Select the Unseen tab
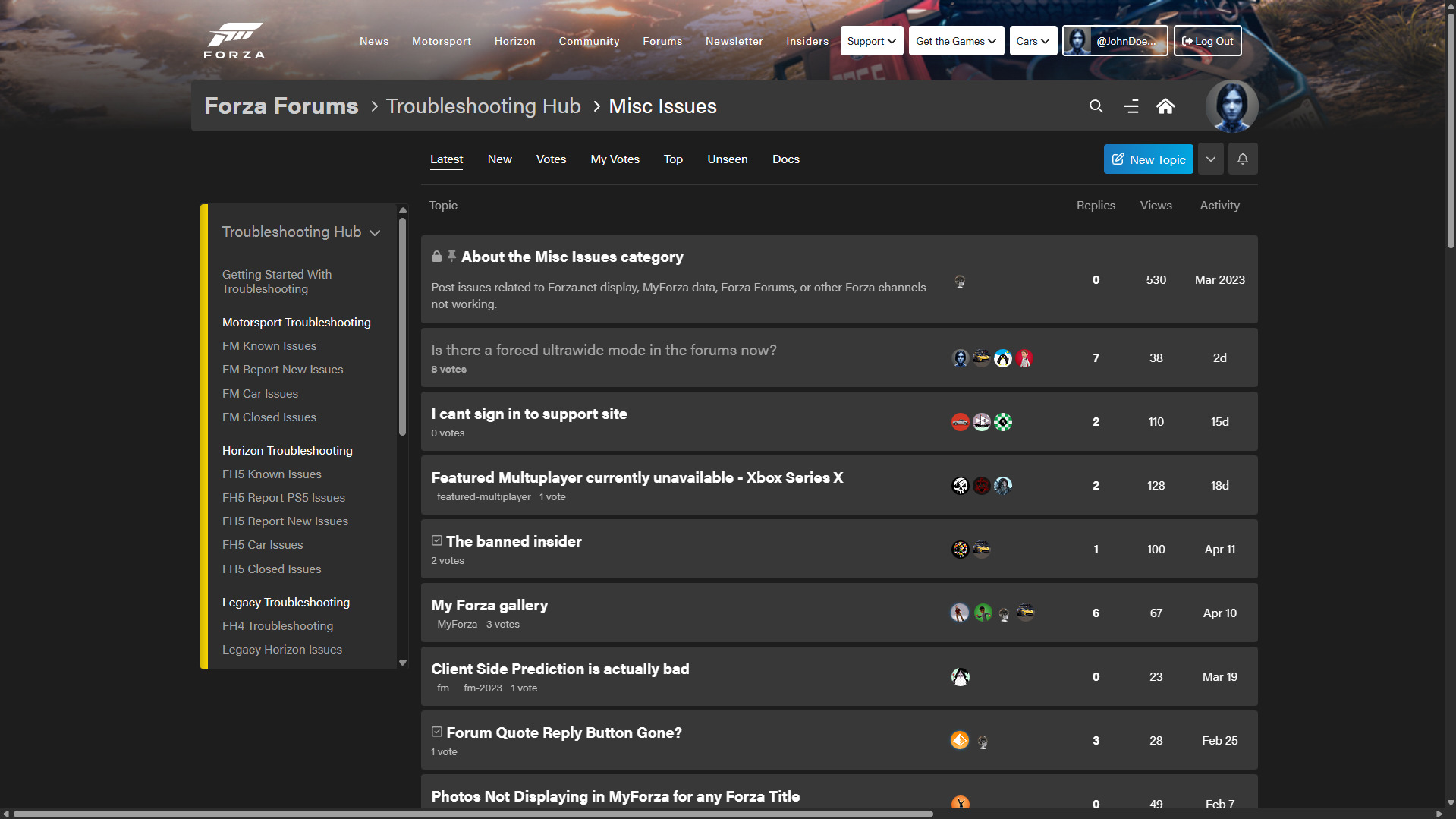The height and width of the screenshot is (819, 1456). point(727,159)
